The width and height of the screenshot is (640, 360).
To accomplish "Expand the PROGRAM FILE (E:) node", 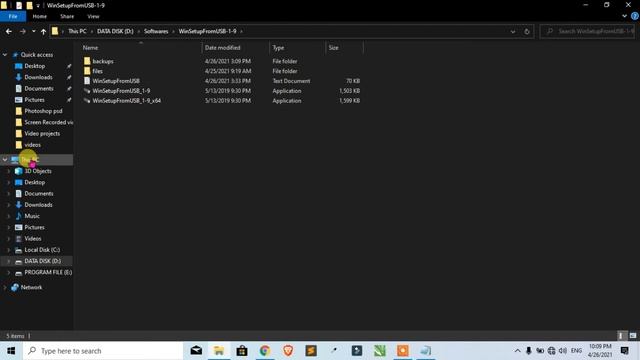I will [9, 272].
